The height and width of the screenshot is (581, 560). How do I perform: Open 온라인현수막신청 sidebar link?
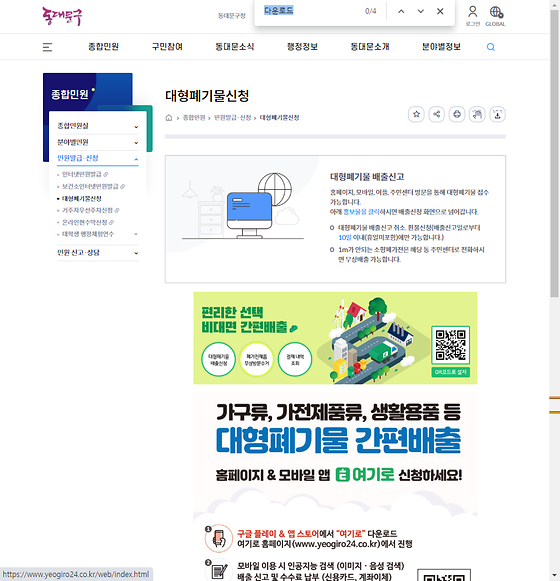pyautogui.click(x=85, y=222)
